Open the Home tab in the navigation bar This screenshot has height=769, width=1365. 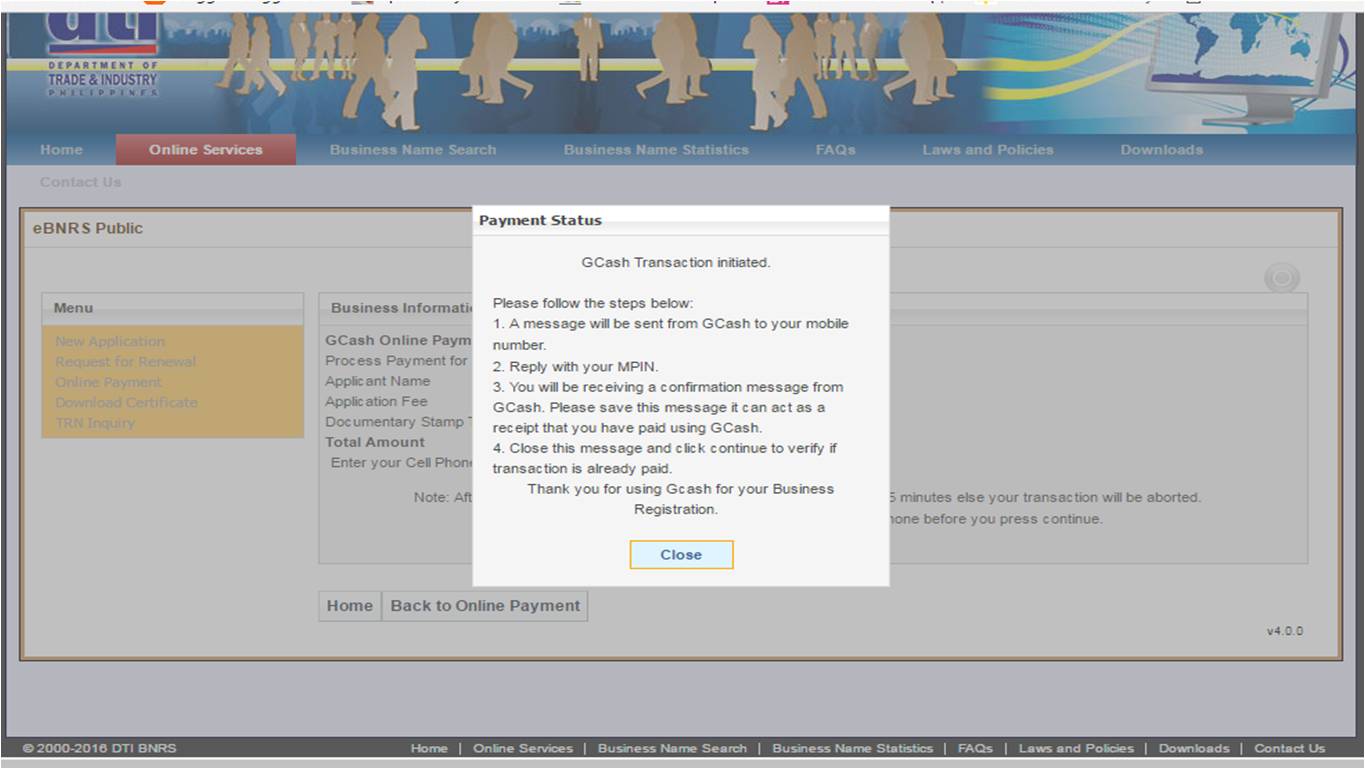pyautogui.click(x=60, y=149)
